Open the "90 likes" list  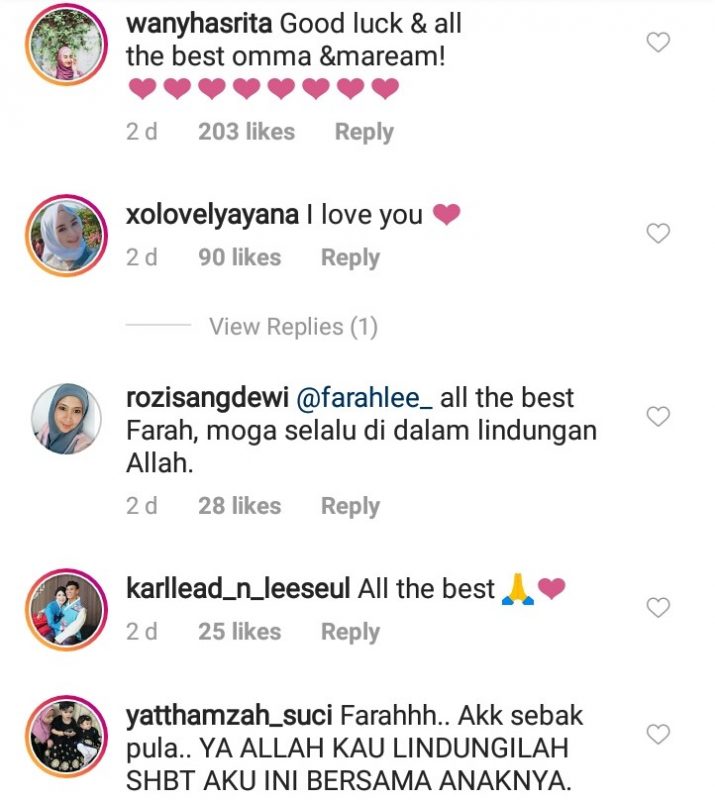tap(239, 257)
